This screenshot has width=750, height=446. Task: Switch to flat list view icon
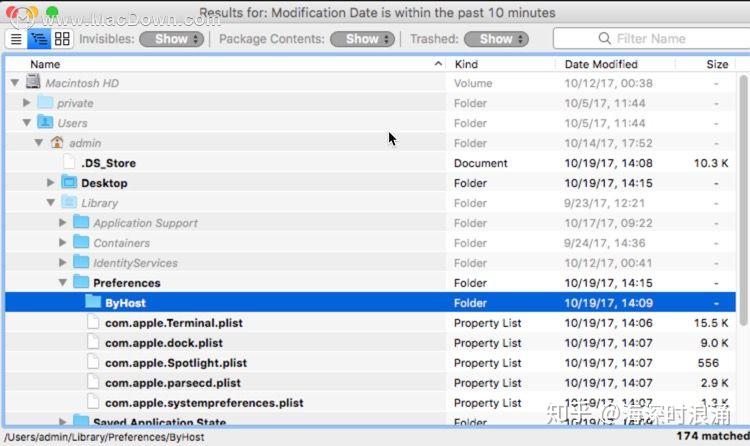pyautogui.click(x=16, y=39)
